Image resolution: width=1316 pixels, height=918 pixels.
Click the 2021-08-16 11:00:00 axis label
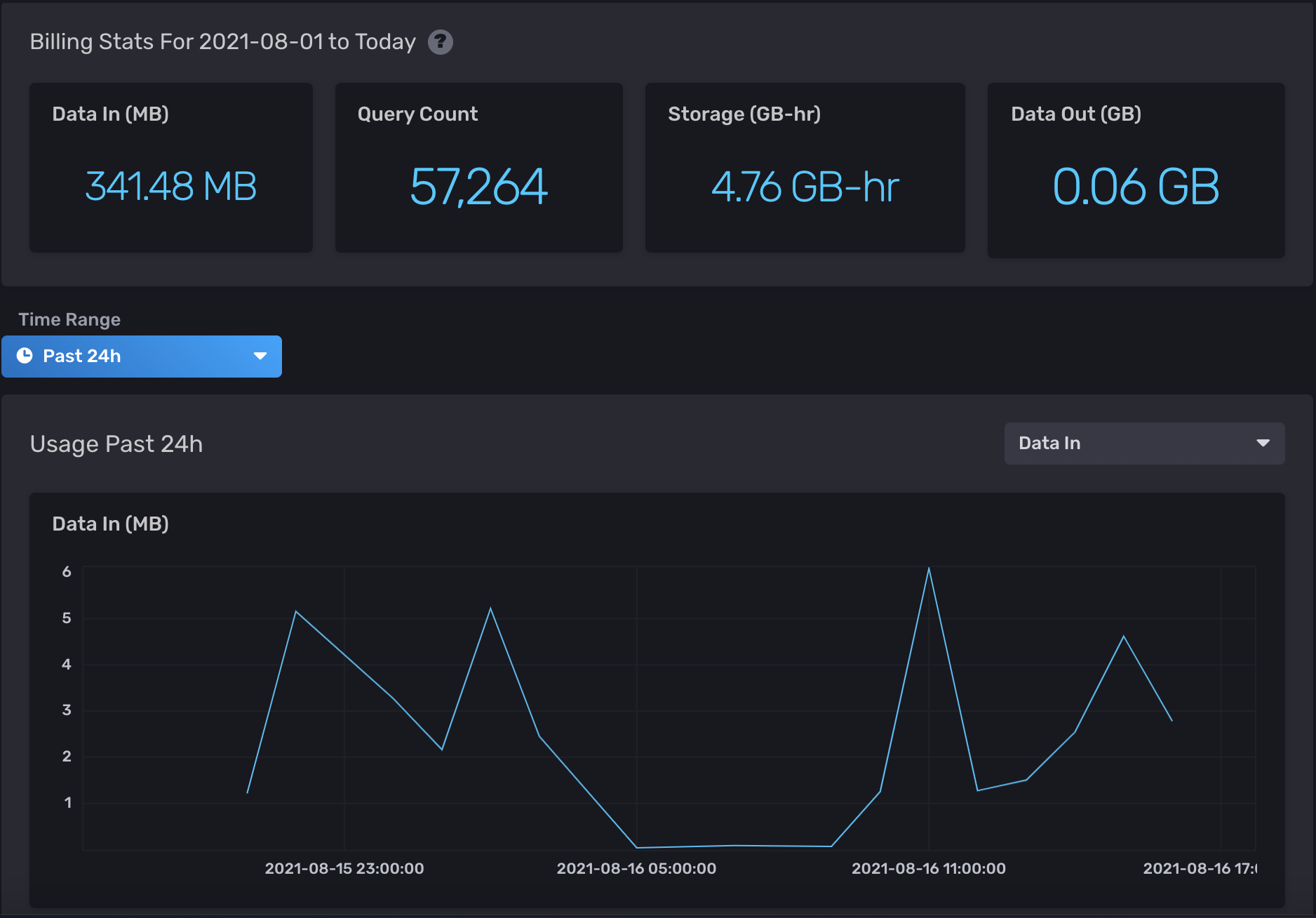tap(928, 868)
